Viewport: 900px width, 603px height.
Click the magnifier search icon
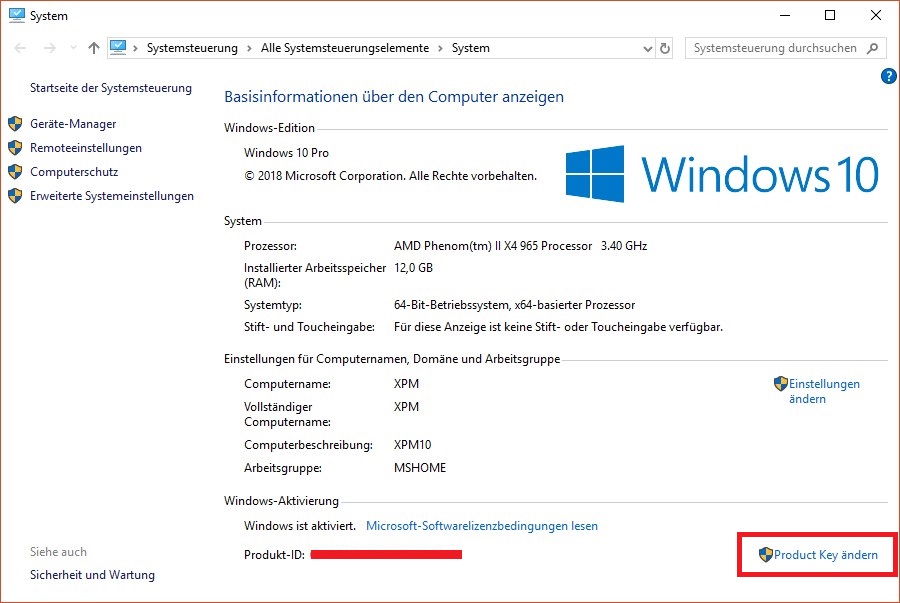872,48
